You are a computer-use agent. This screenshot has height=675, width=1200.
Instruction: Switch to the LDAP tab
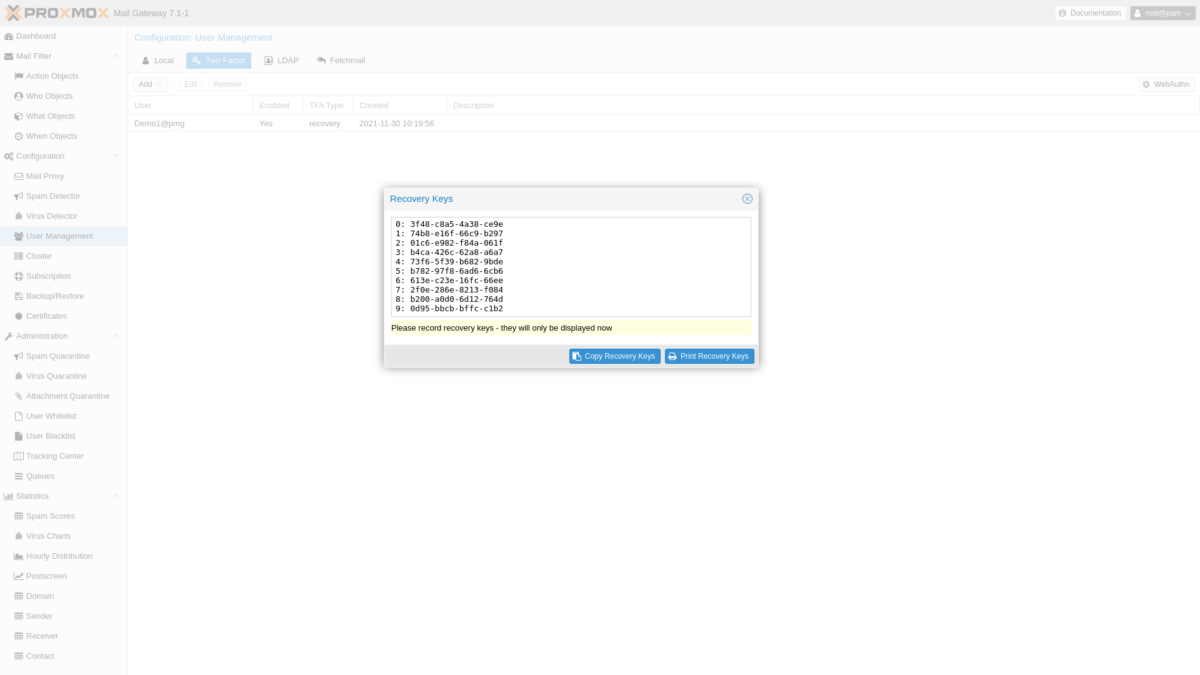(281, 60)
